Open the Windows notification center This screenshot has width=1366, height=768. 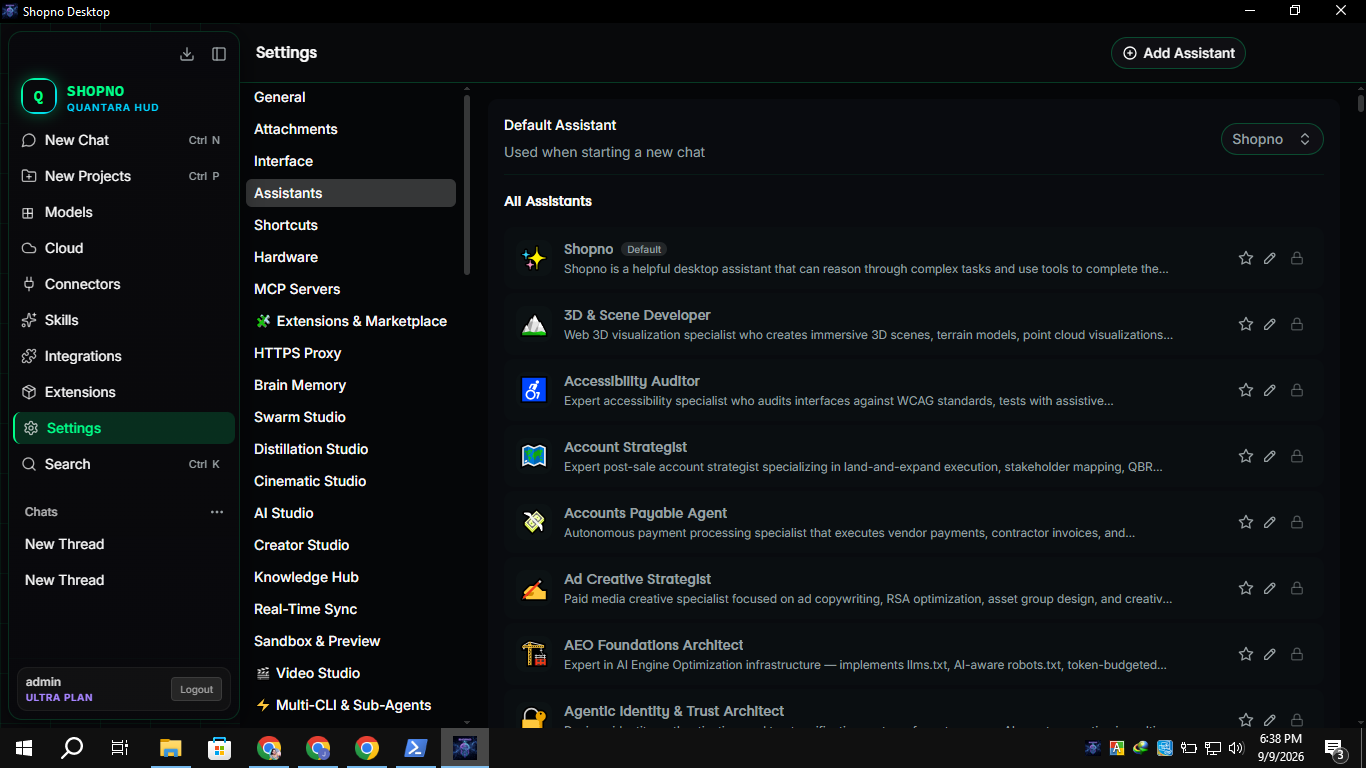pyautogui.click(x=1335, y=748)
